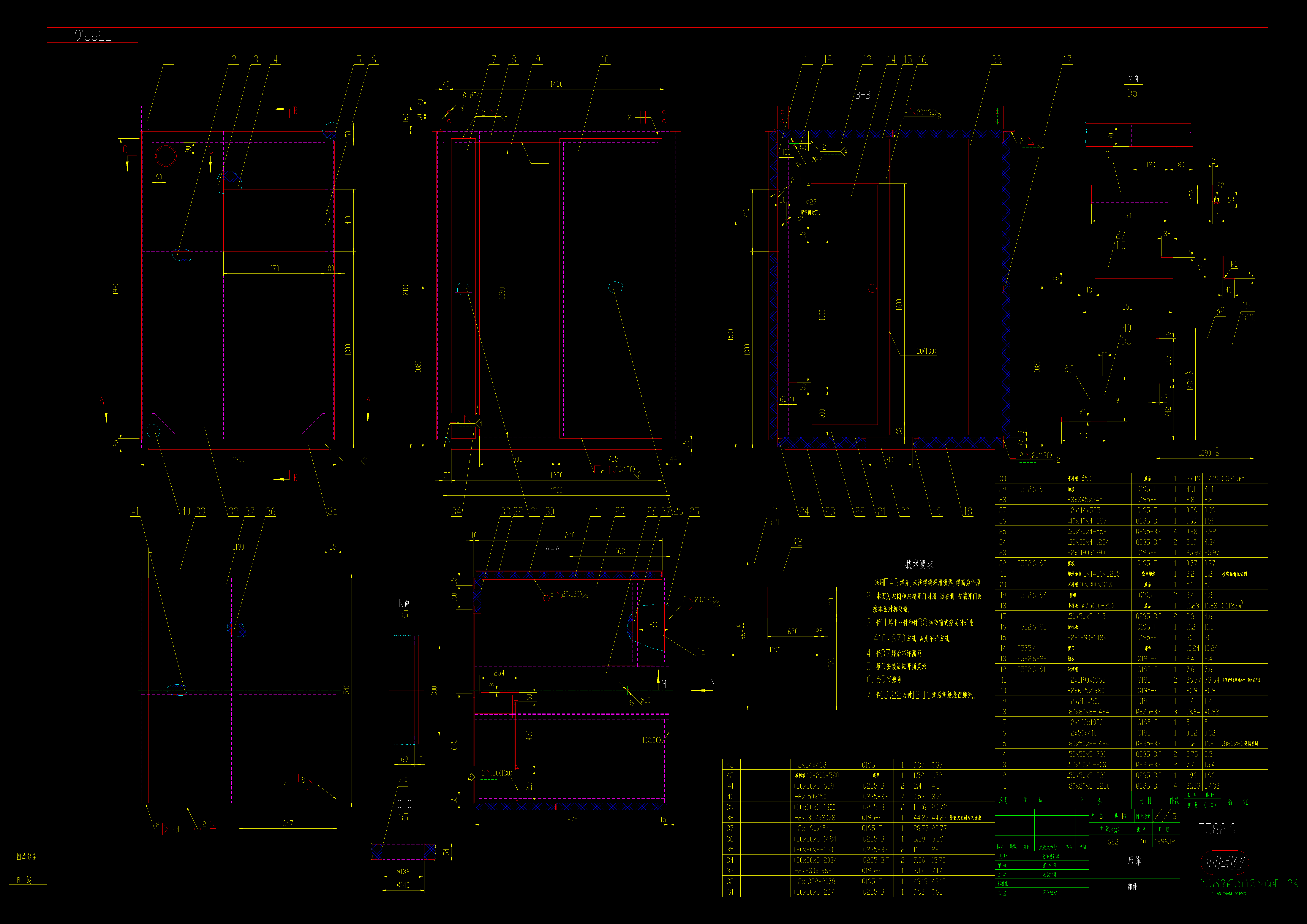Select the 'N向' view label
The width and height of the screenshot is (1307, 924).
[404, 603]
